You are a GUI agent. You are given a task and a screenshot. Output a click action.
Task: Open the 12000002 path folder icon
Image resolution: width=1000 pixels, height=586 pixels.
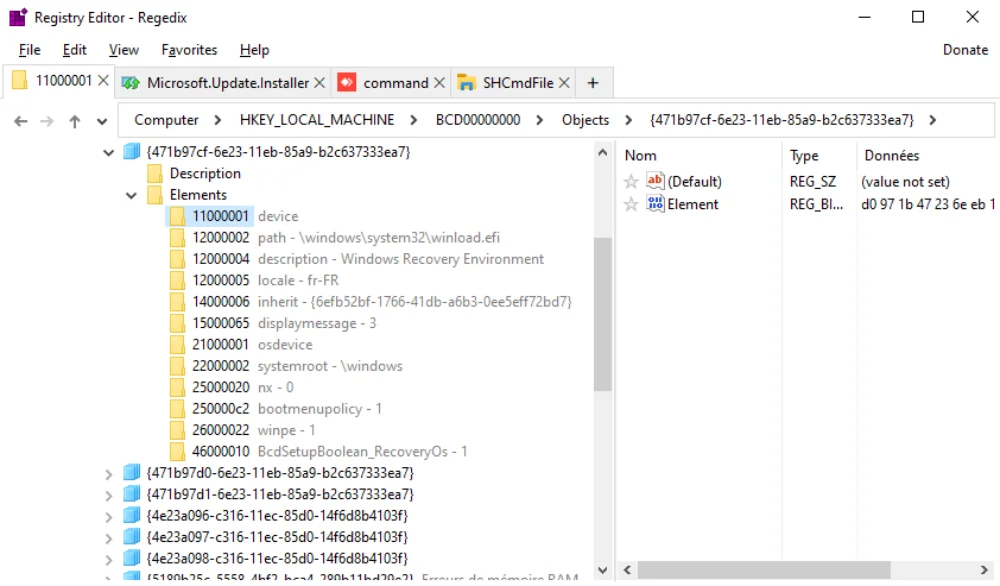177,238
